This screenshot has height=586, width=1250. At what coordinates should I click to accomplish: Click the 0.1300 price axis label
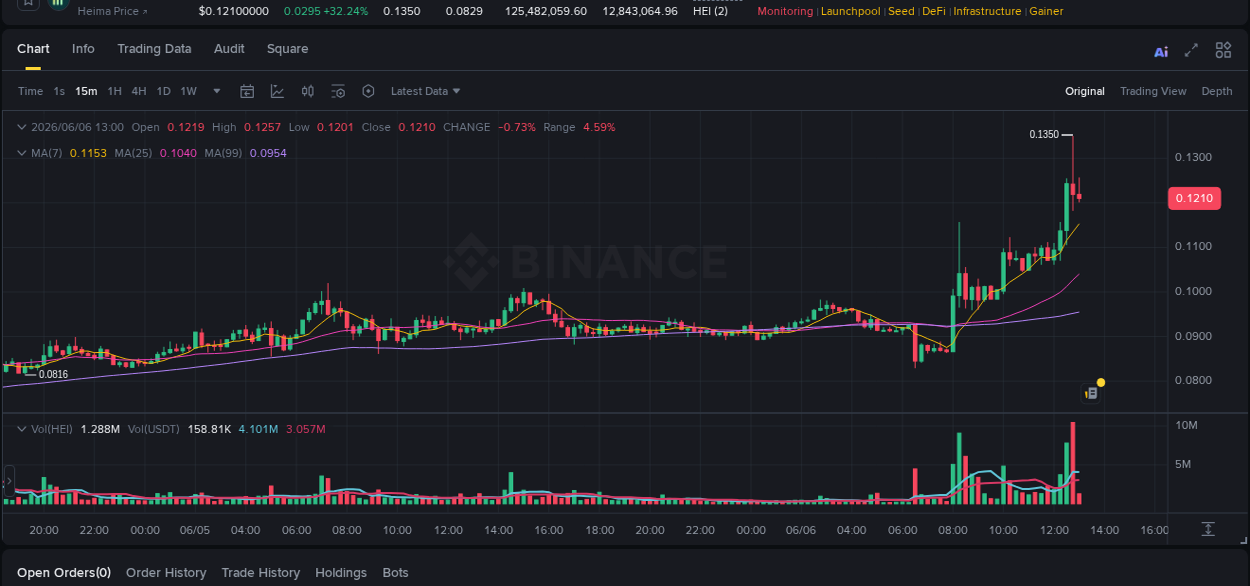1194,158
